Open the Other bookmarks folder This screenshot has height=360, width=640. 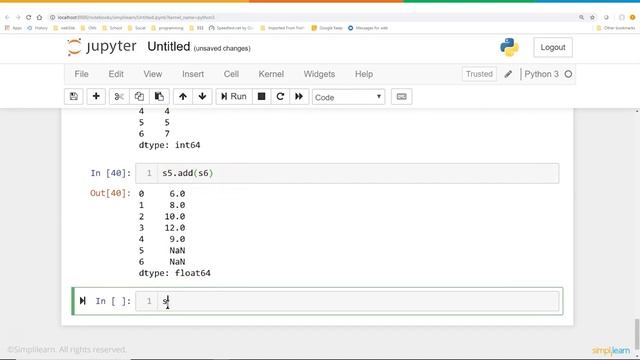(x=616, y=28)
